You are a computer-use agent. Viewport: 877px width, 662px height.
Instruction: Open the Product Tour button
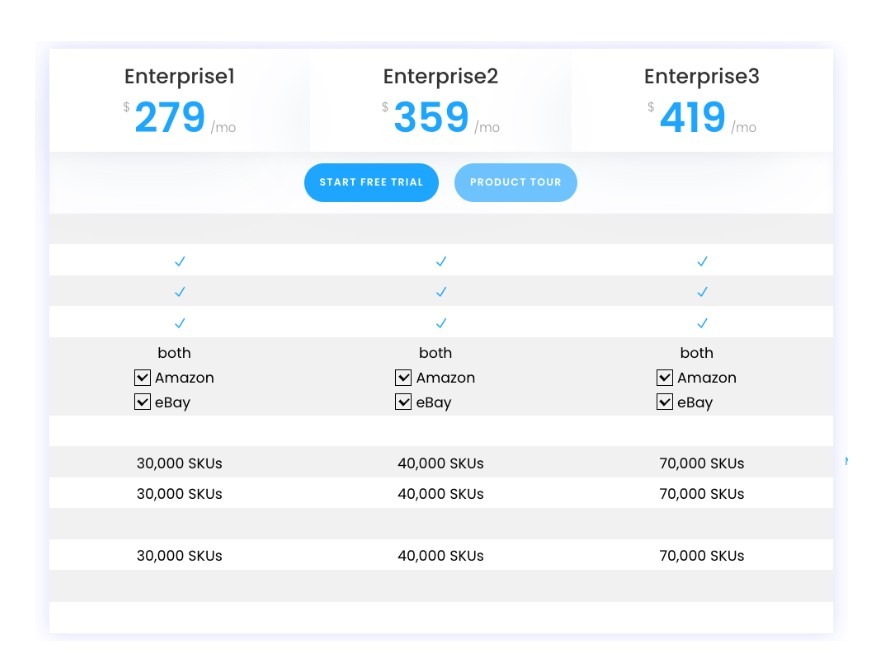point(515,182)
